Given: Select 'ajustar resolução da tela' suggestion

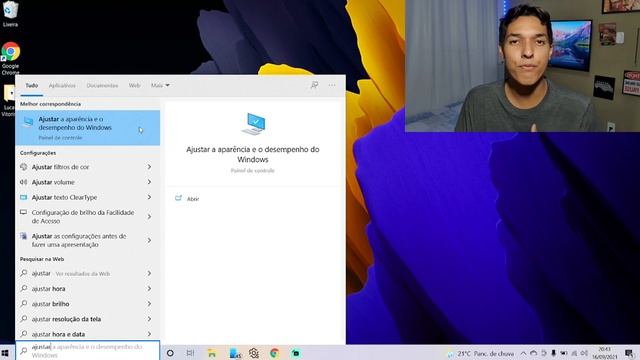Looking at the screenshot, I should tap(66, 319).
